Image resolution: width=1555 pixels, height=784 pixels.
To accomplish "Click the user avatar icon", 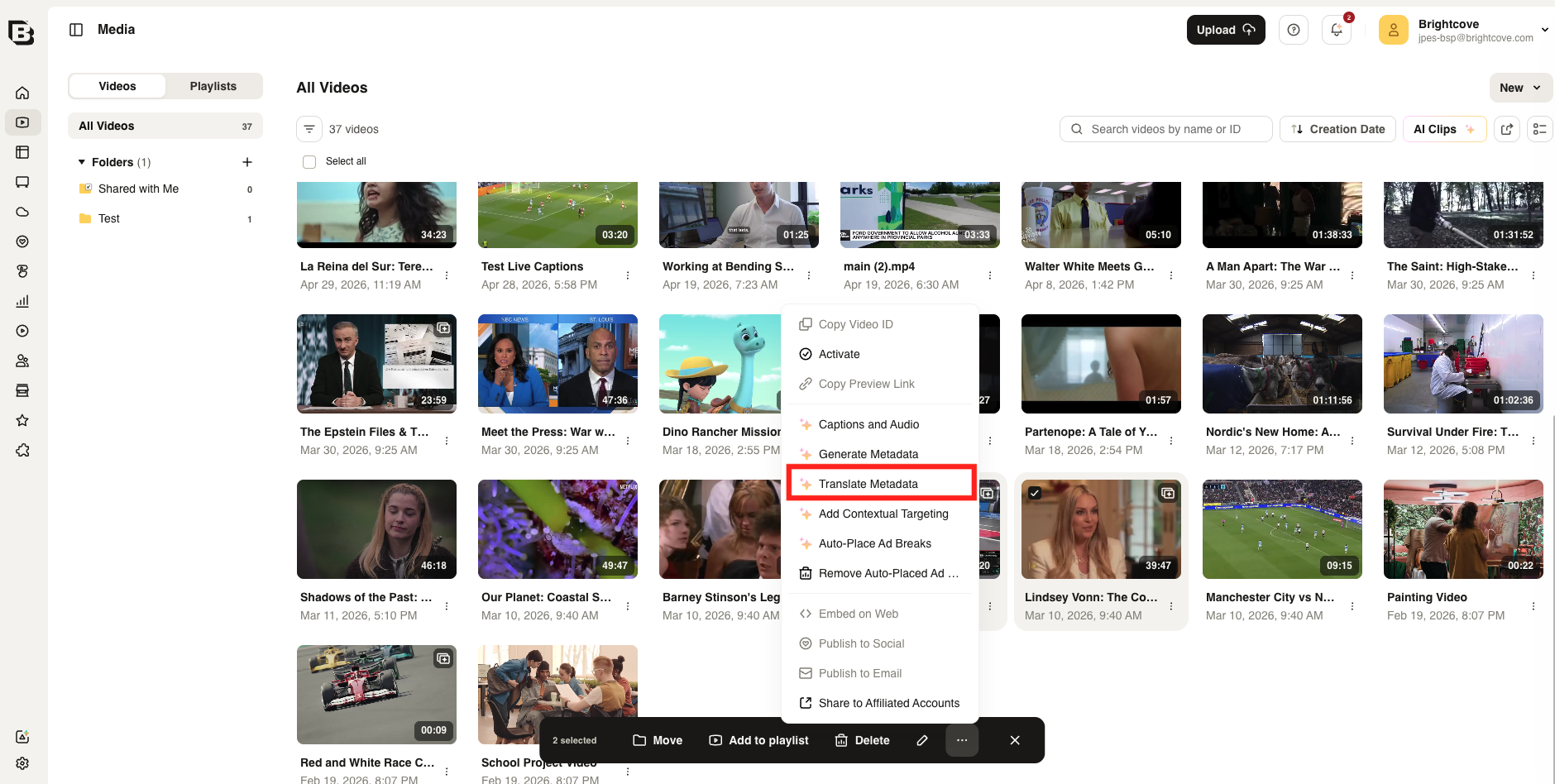I will click(1394, 30).
